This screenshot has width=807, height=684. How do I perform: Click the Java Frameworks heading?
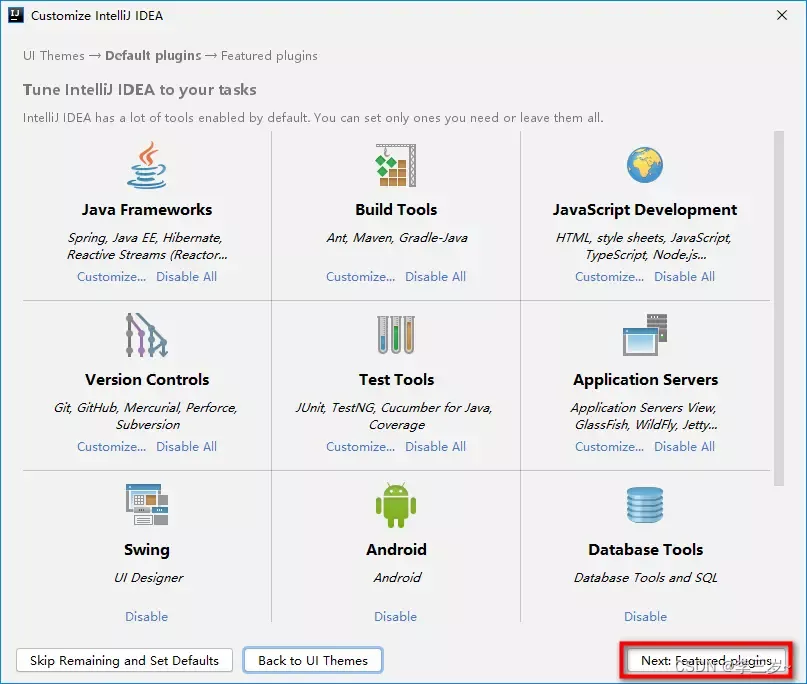click(x=147, y=209)
